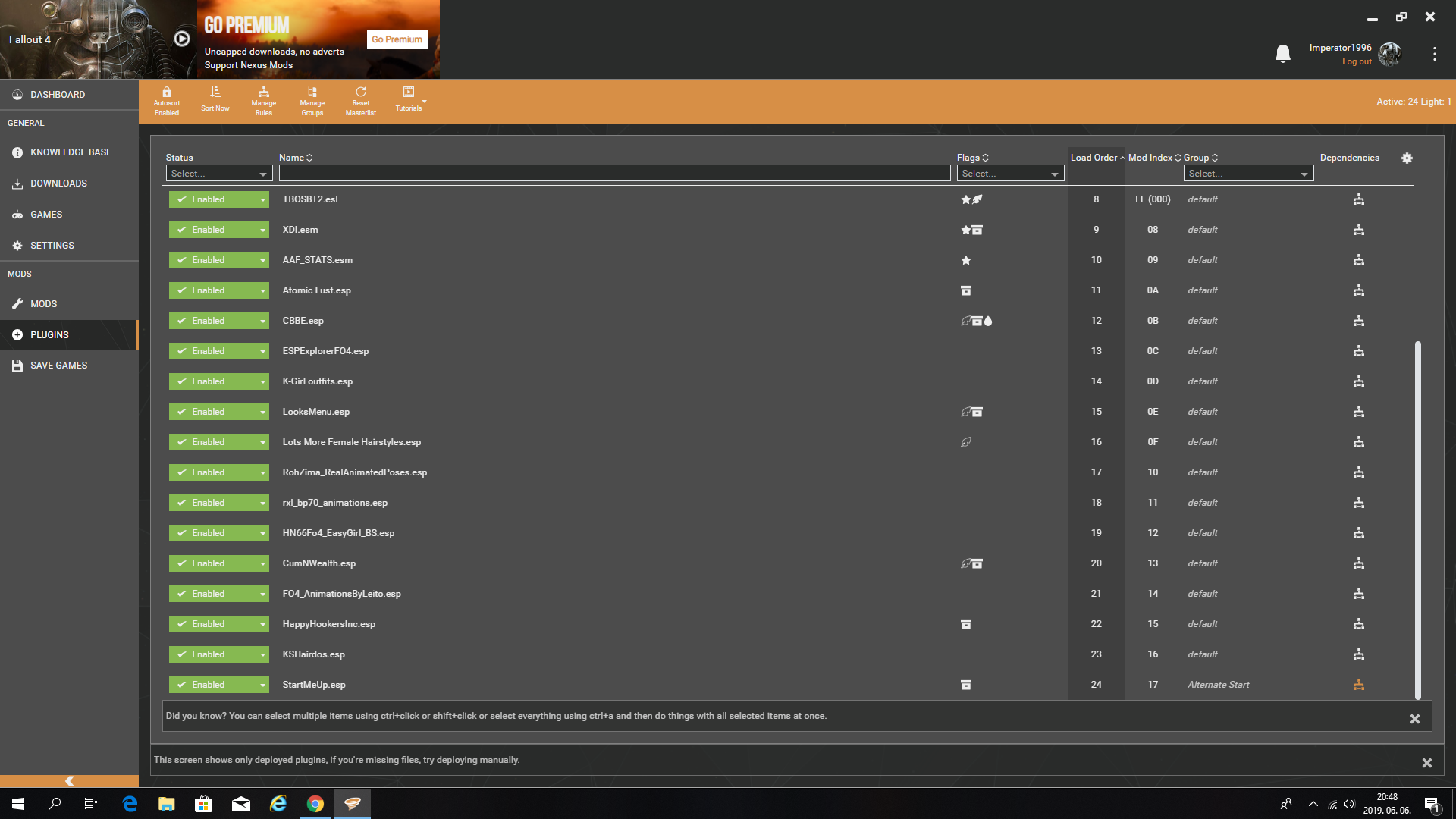
Task: Open dependencies icon for KSHairdos.esp
Action: pyautogui.click(x=1358, y=654)
